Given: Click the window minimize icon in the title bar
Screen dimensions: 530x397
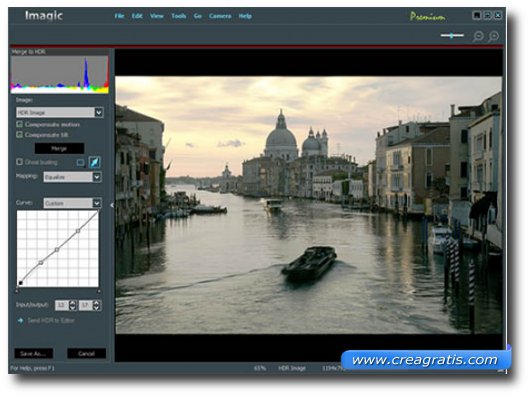Looking at the screenshot, I should [x=487, y=15].
